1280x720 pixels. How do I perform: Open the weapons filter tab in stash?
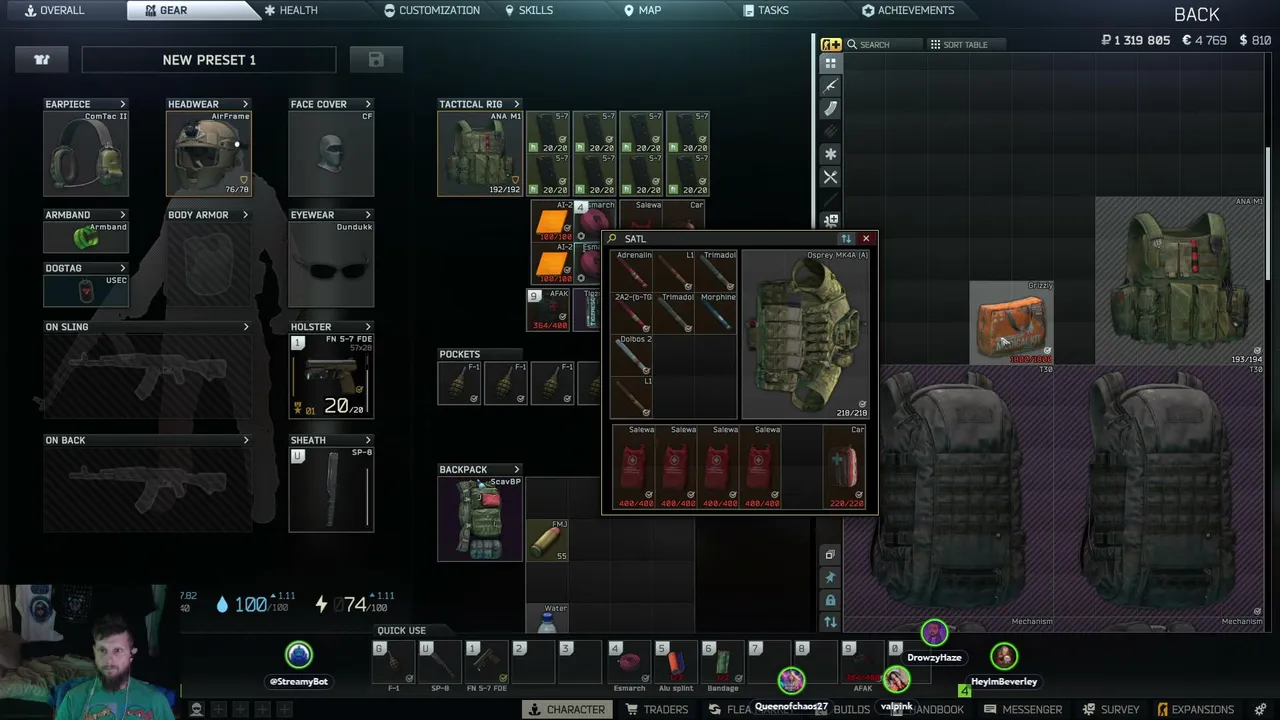830,86
